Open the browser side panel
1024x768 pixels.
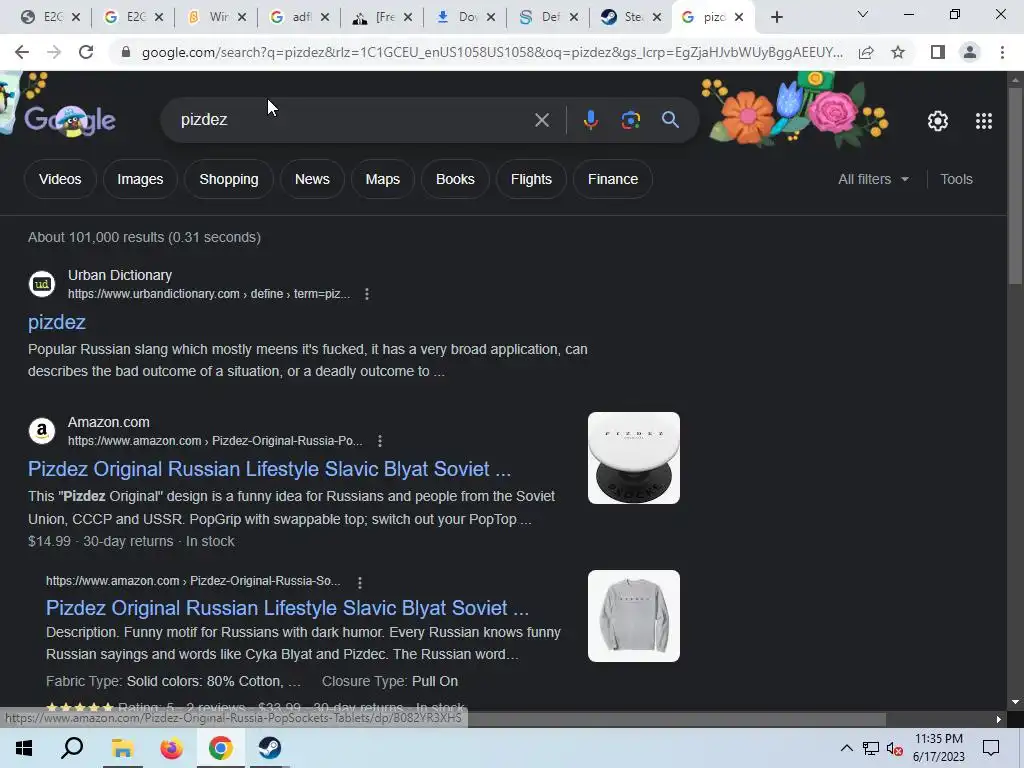[937, 52]
